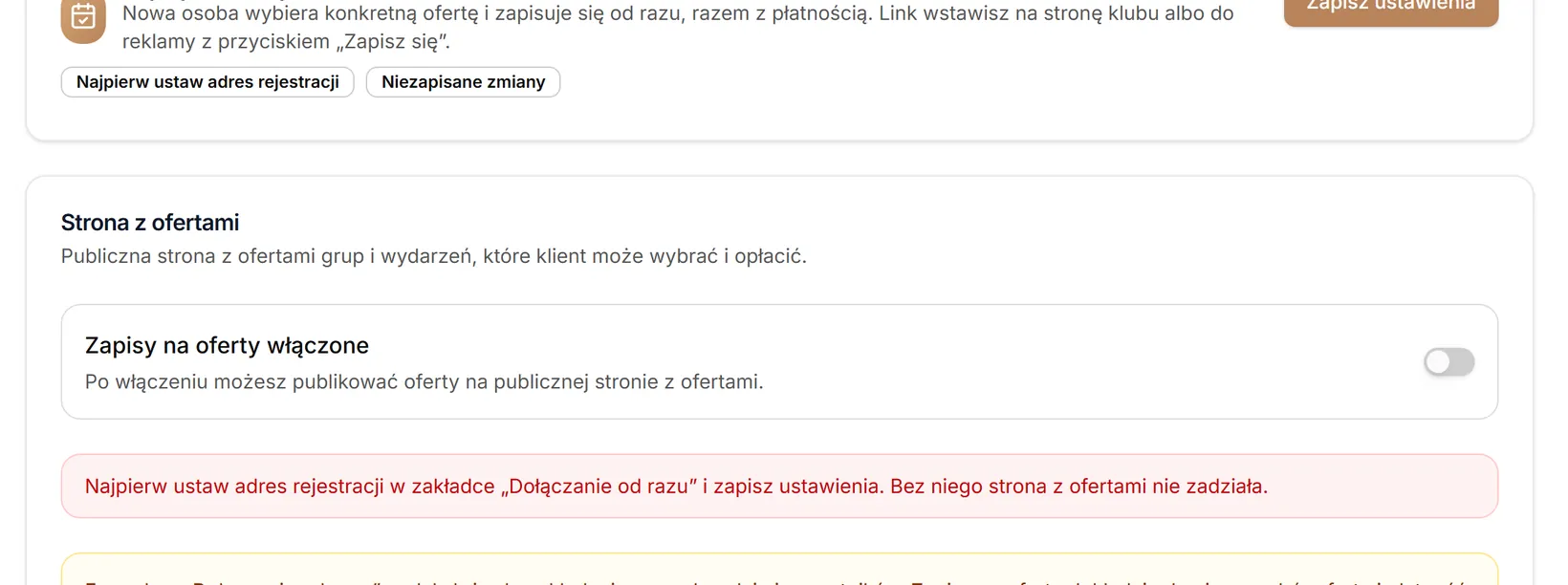Click the red warning about registration address
This screenshot has width=1568, height=585.
tap(779, 487)
